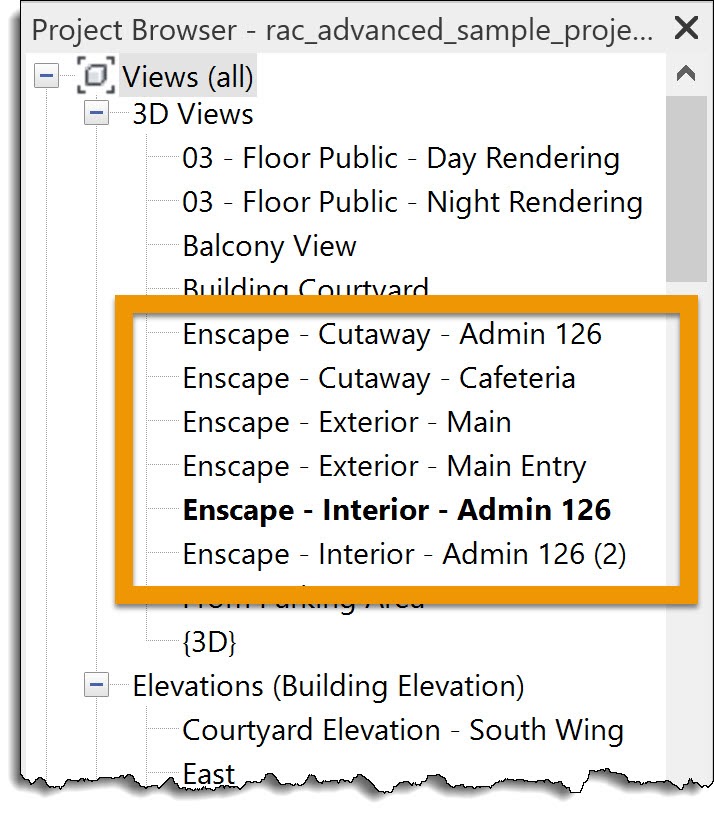
Task: Close the Project Browser panel
Action: (686, 27)
